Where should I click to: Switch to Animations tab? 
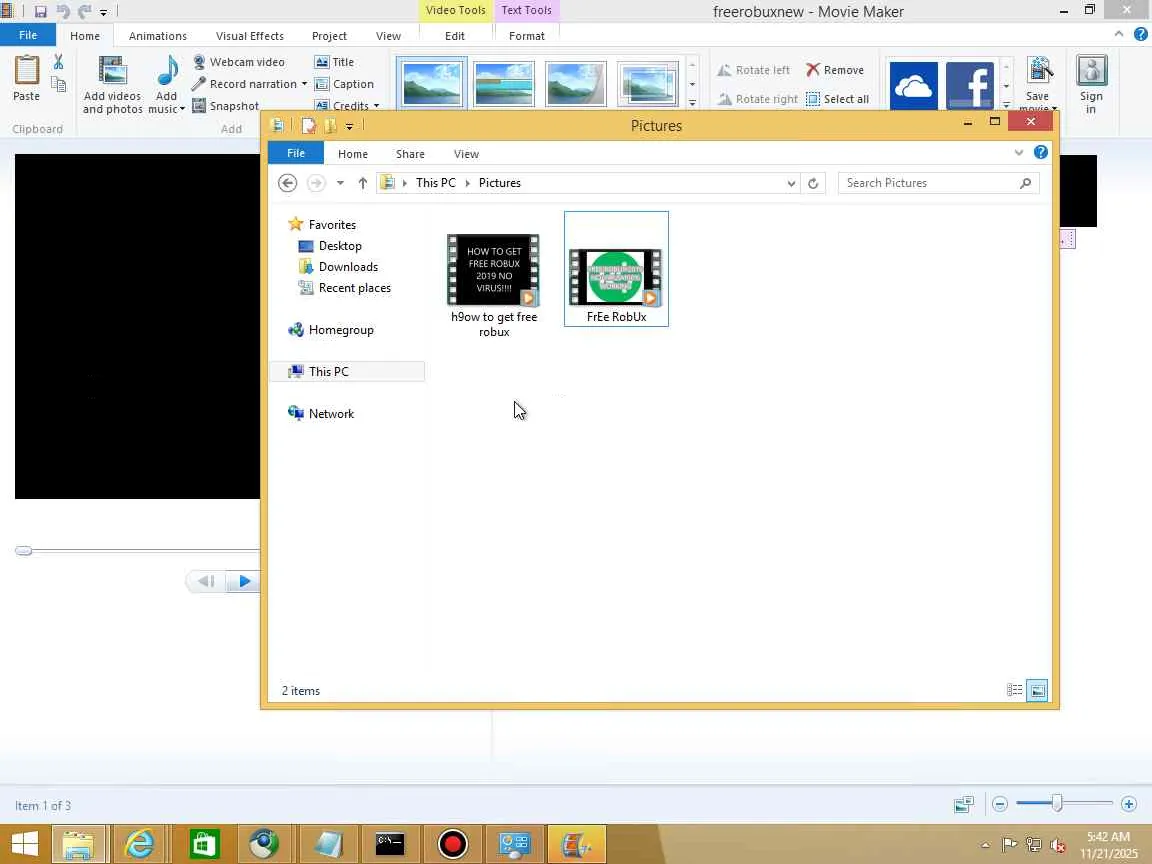coord(158,36)
